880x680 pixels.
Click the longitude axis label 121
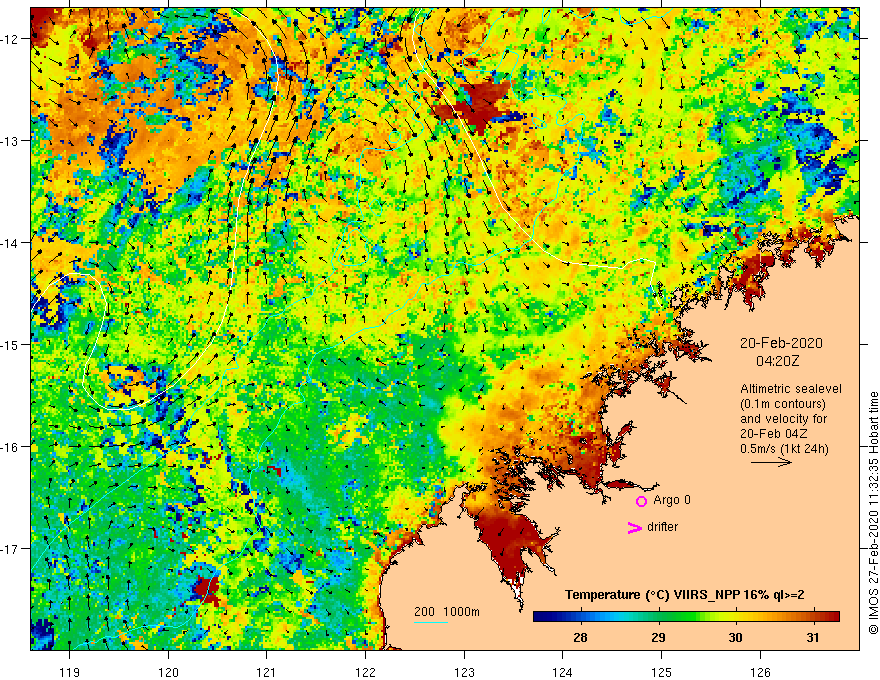click(x=267, y=672)
